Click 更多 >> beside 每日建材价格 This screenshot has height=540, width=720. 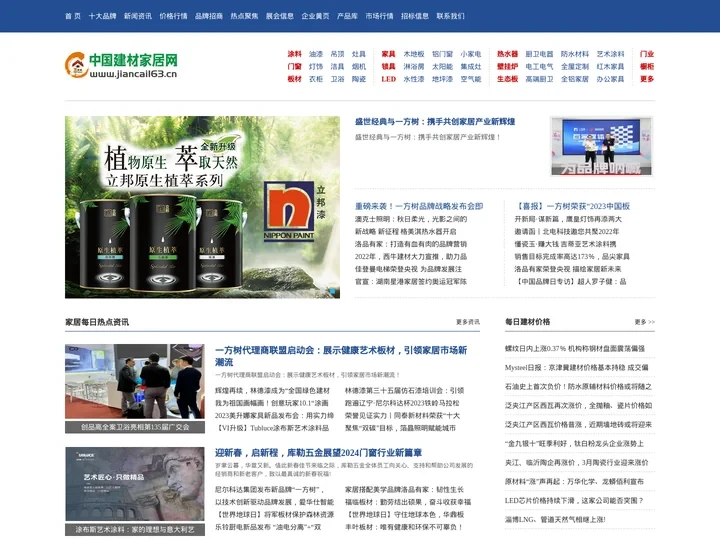(645, 322)
